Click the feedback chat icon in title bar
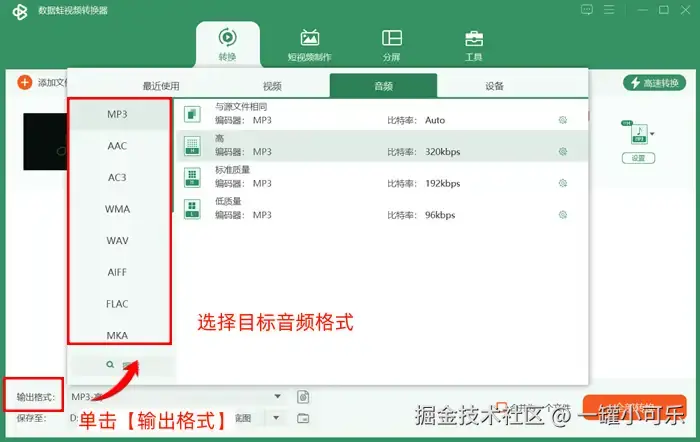Screen dimensions: 700x442 click(587, 10)
